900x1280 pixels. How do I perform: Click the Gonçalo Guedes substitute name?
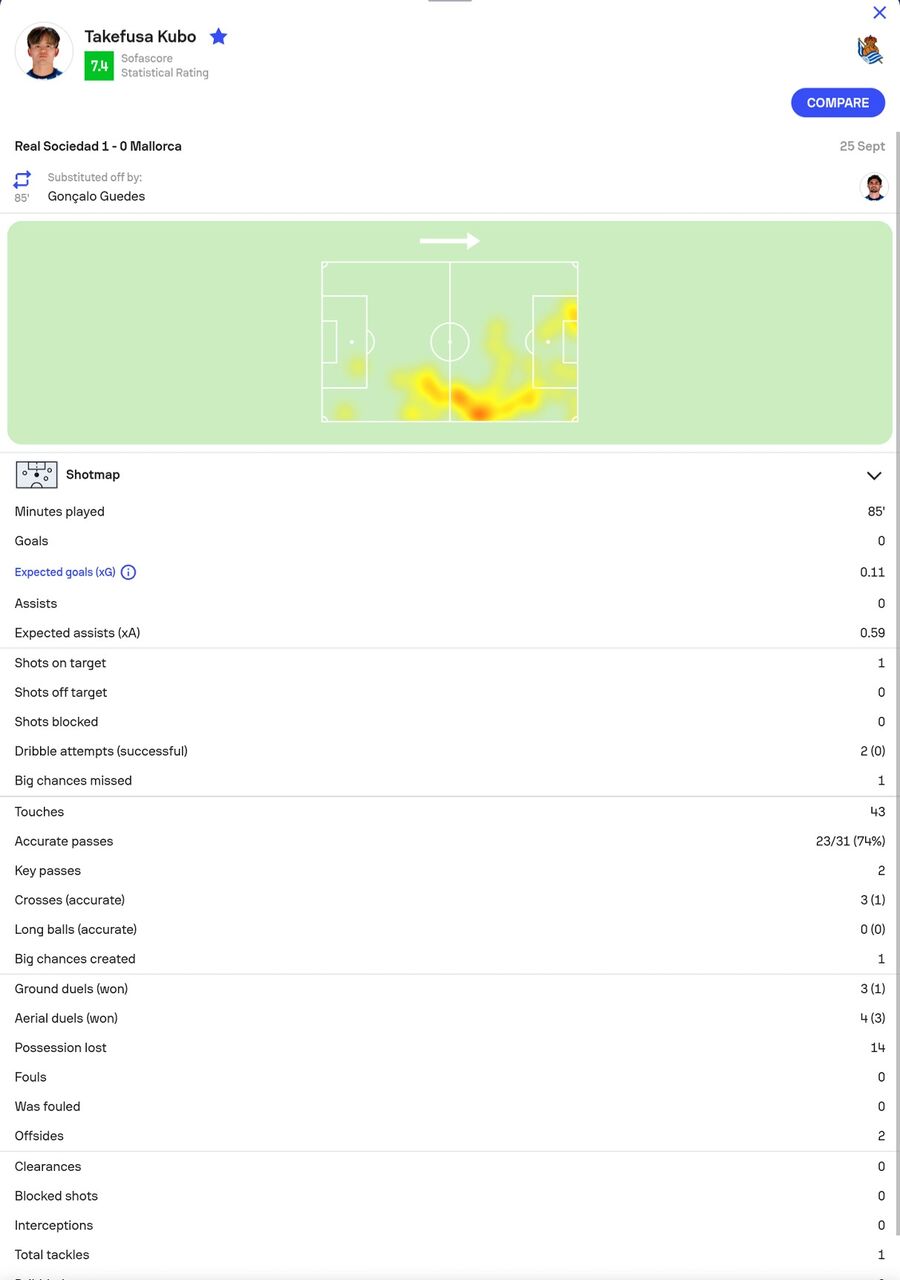click(x=96, y=196)
